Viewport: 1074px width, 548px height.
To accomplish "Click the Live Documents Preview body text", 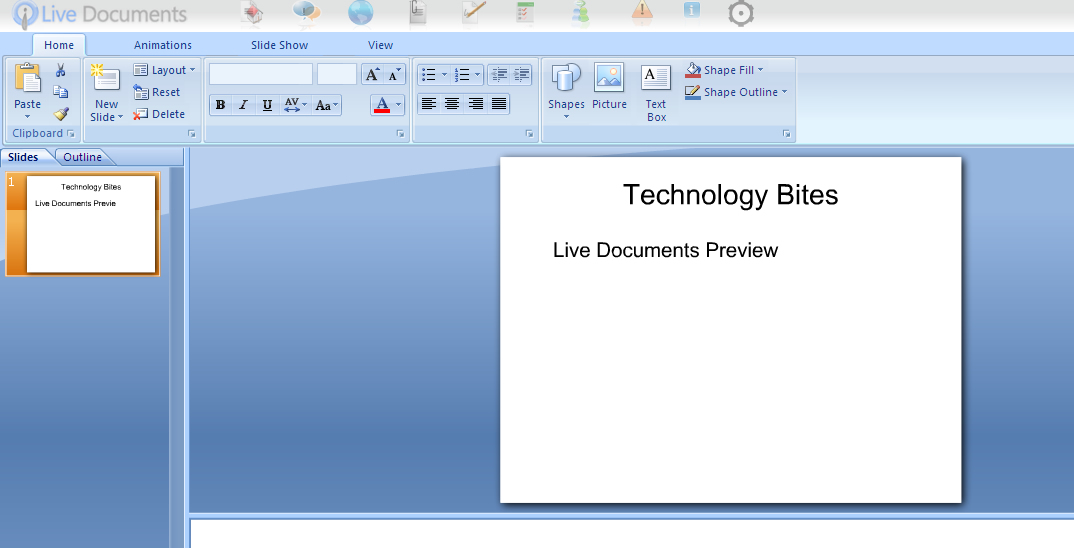I will (665, 250).
